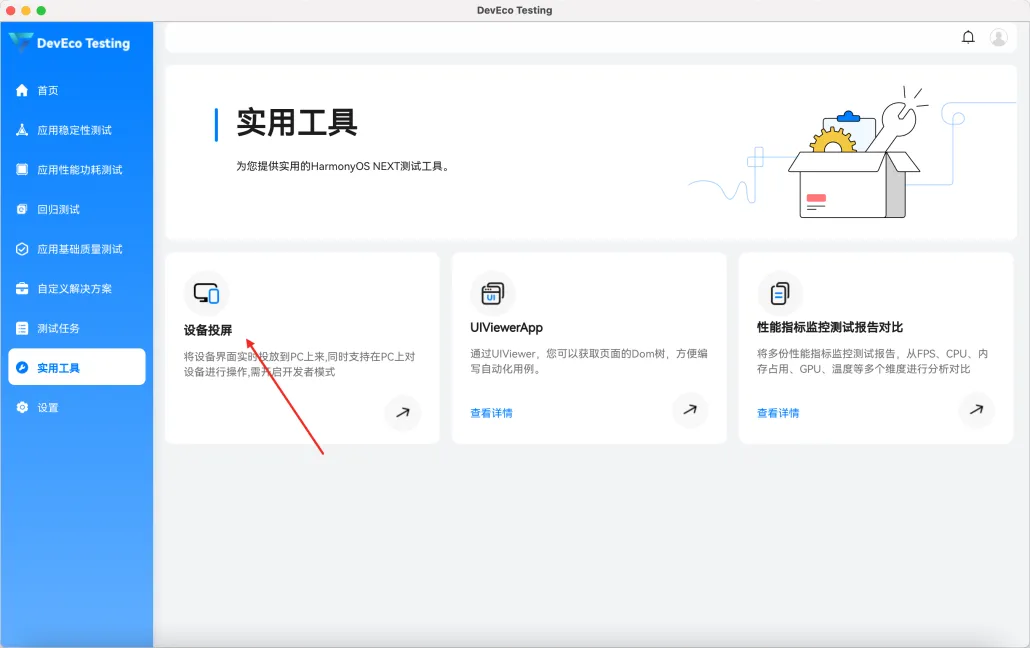Click the UIViewerApp card title
The height and width of the screenshot is (648, 1030).
tap(506, 327)
